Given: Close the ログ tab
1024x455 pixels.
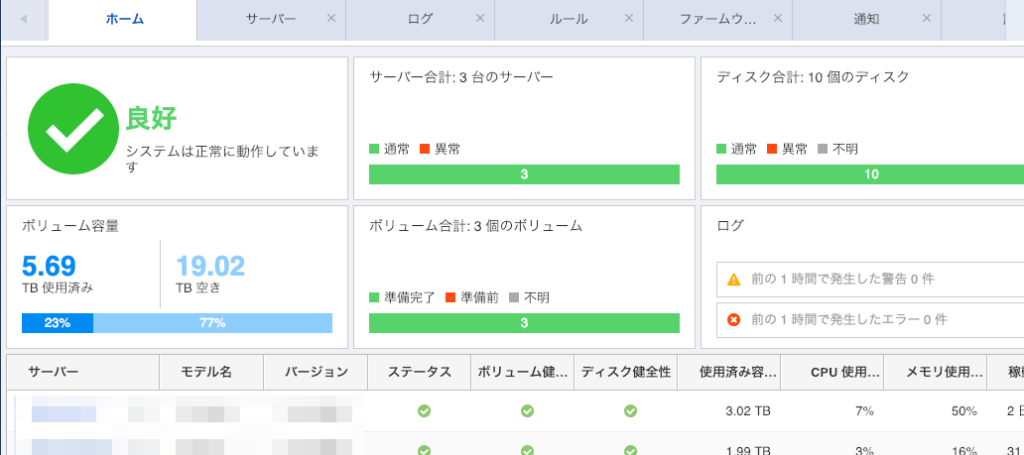Looking at the screenshot, I should click(480, 19).
